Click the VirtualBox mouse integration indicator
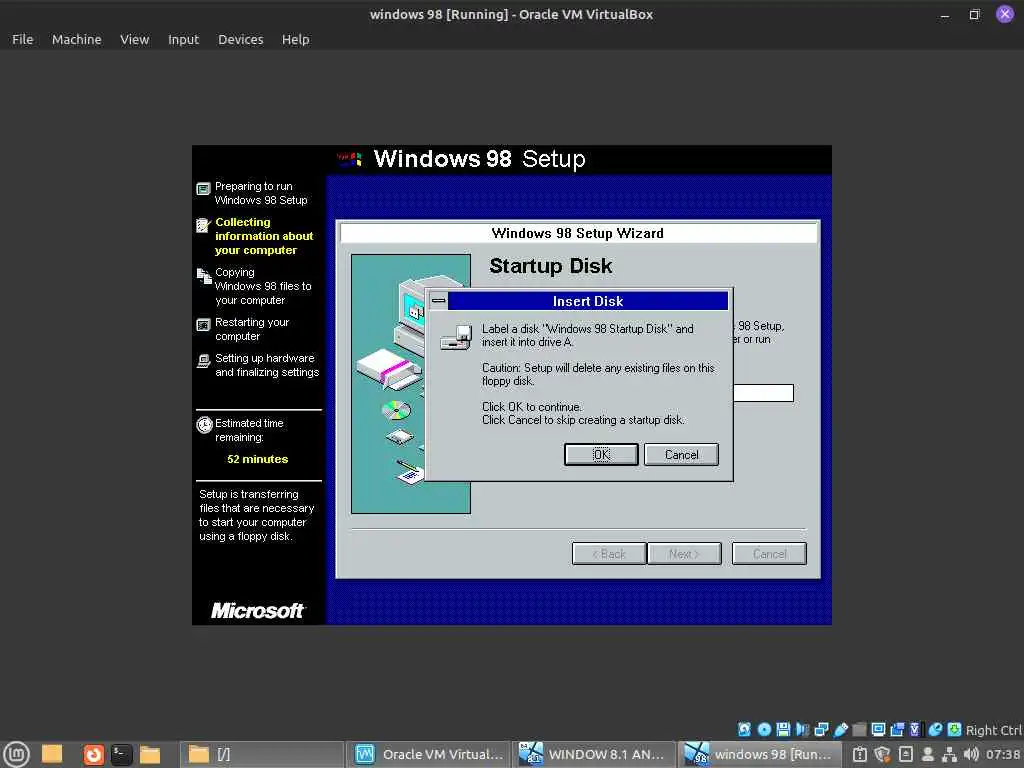 [x=935, y=729]
